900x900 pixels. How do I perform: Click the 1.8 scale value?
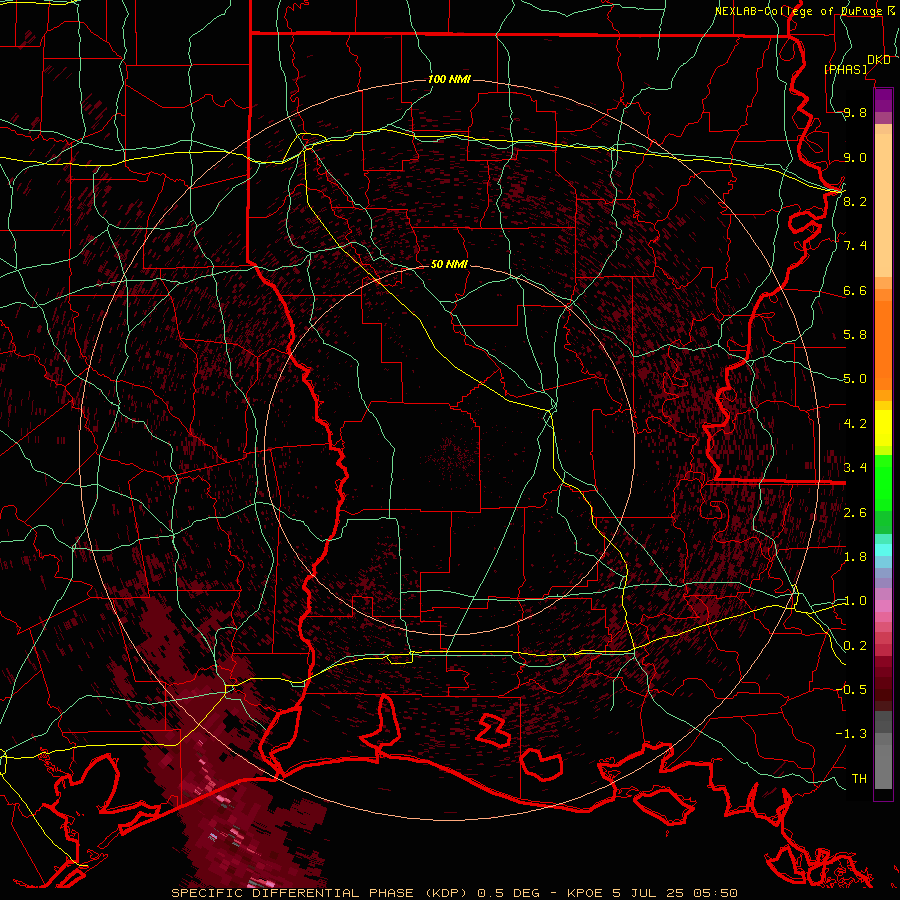click(x=855, y=557)
